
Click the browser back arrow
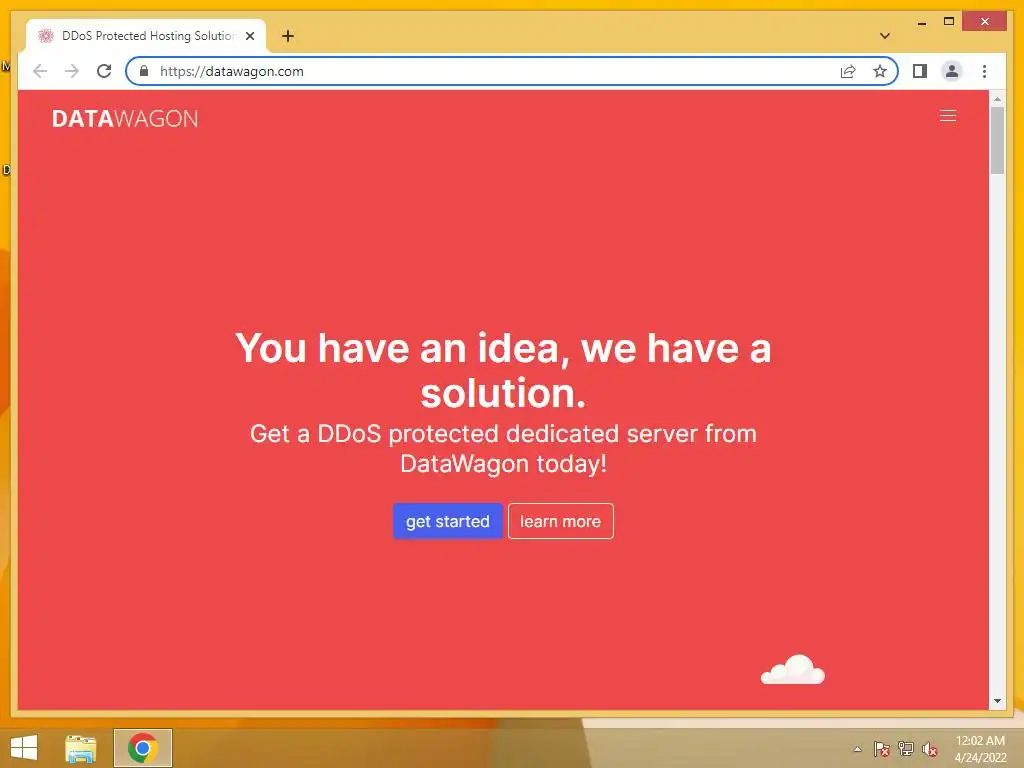pos(40,71)
